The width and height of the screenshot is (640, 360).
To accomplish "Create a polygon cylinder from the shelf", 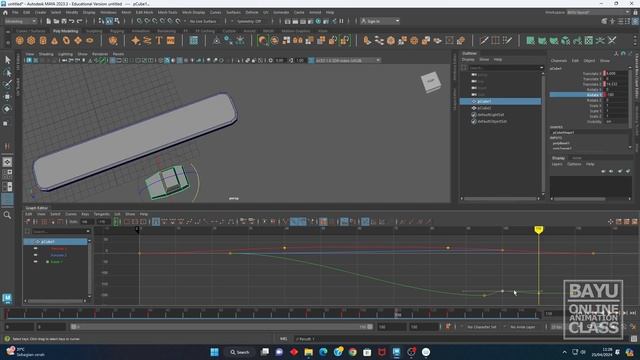I will (43, 40).
